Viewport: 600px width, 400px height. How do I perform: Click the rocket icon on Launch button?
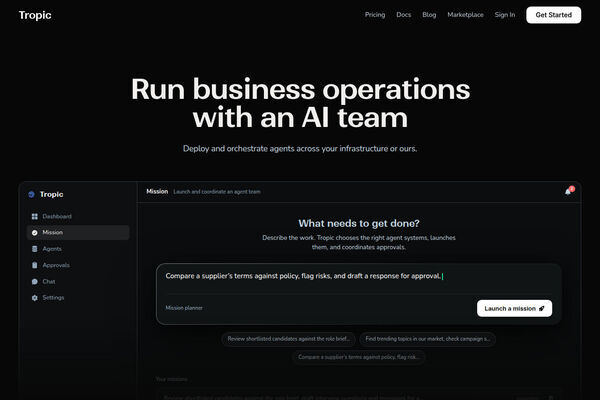click(x=541, y=309)
